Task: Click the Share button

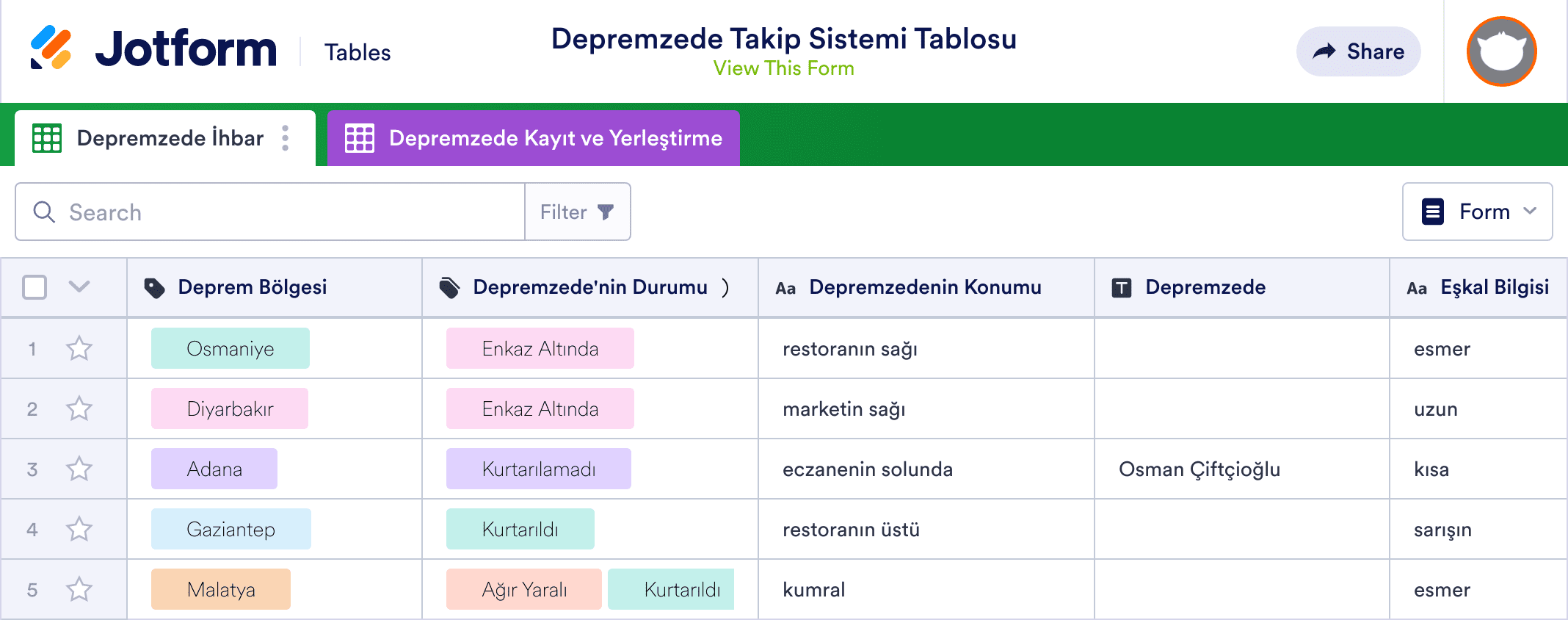Action: click(x=1358, y=51)
